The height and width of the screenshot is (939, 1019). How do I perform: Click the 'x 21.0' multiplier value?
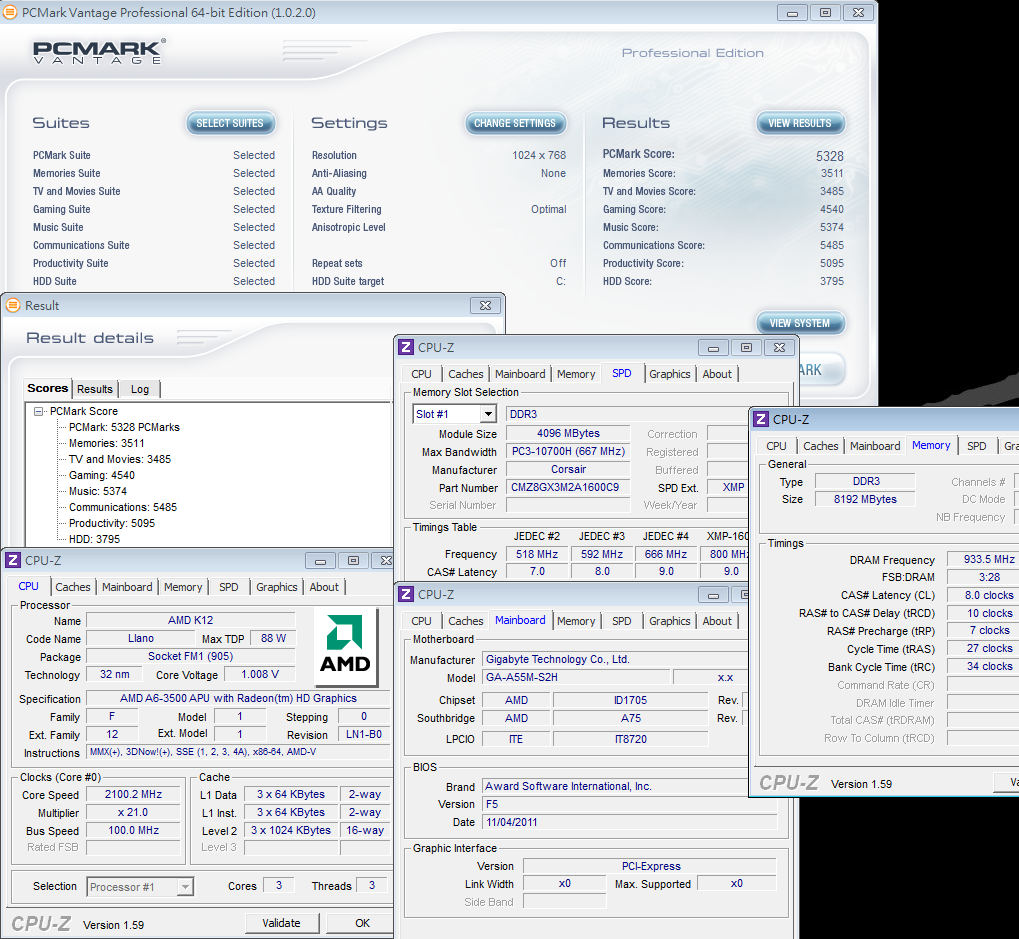(133, 812)
